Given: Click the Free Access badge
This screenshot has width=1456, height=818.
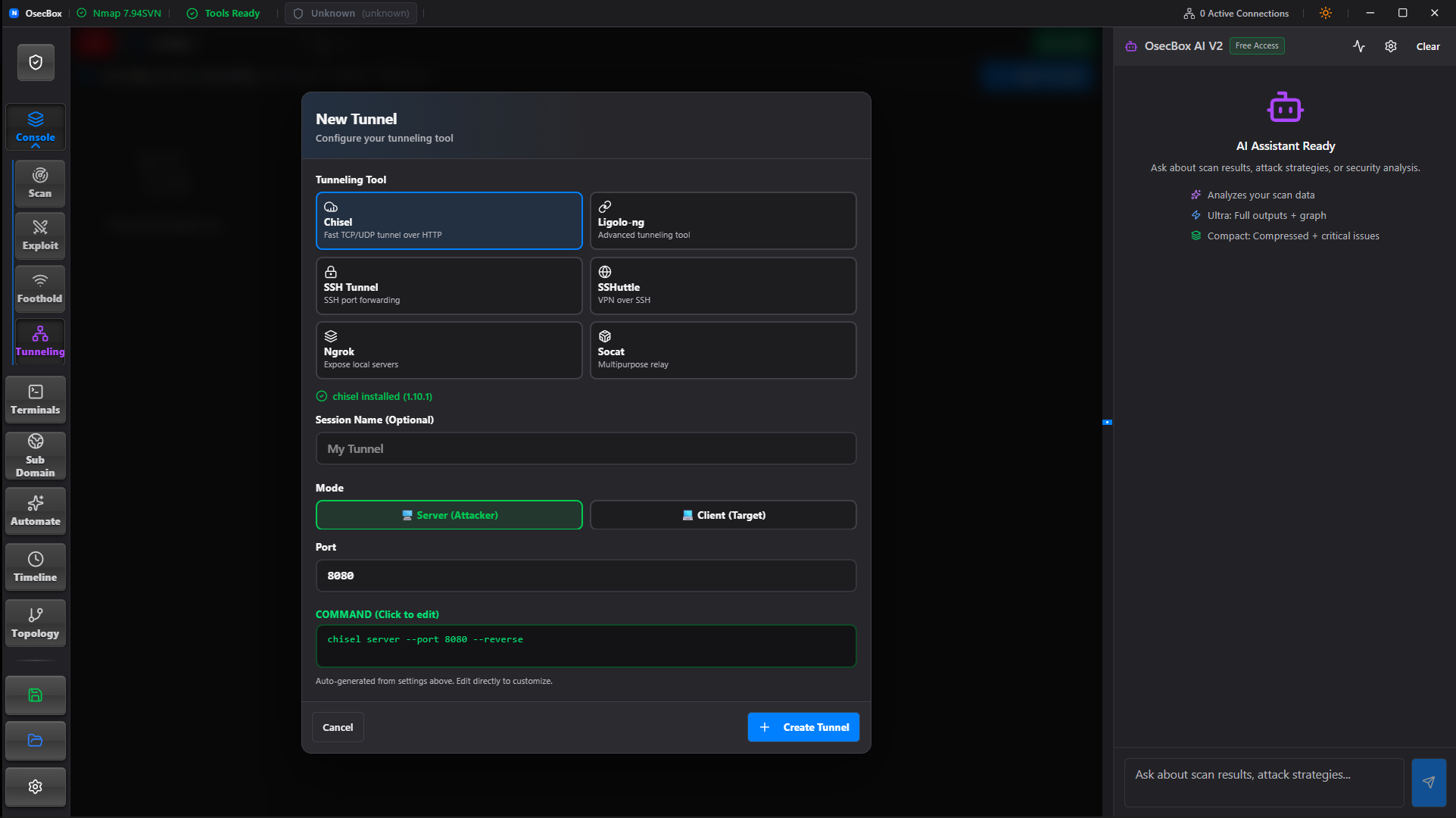Looking at the screenshot, I should pyautogui.click(x=1257, y=46).
